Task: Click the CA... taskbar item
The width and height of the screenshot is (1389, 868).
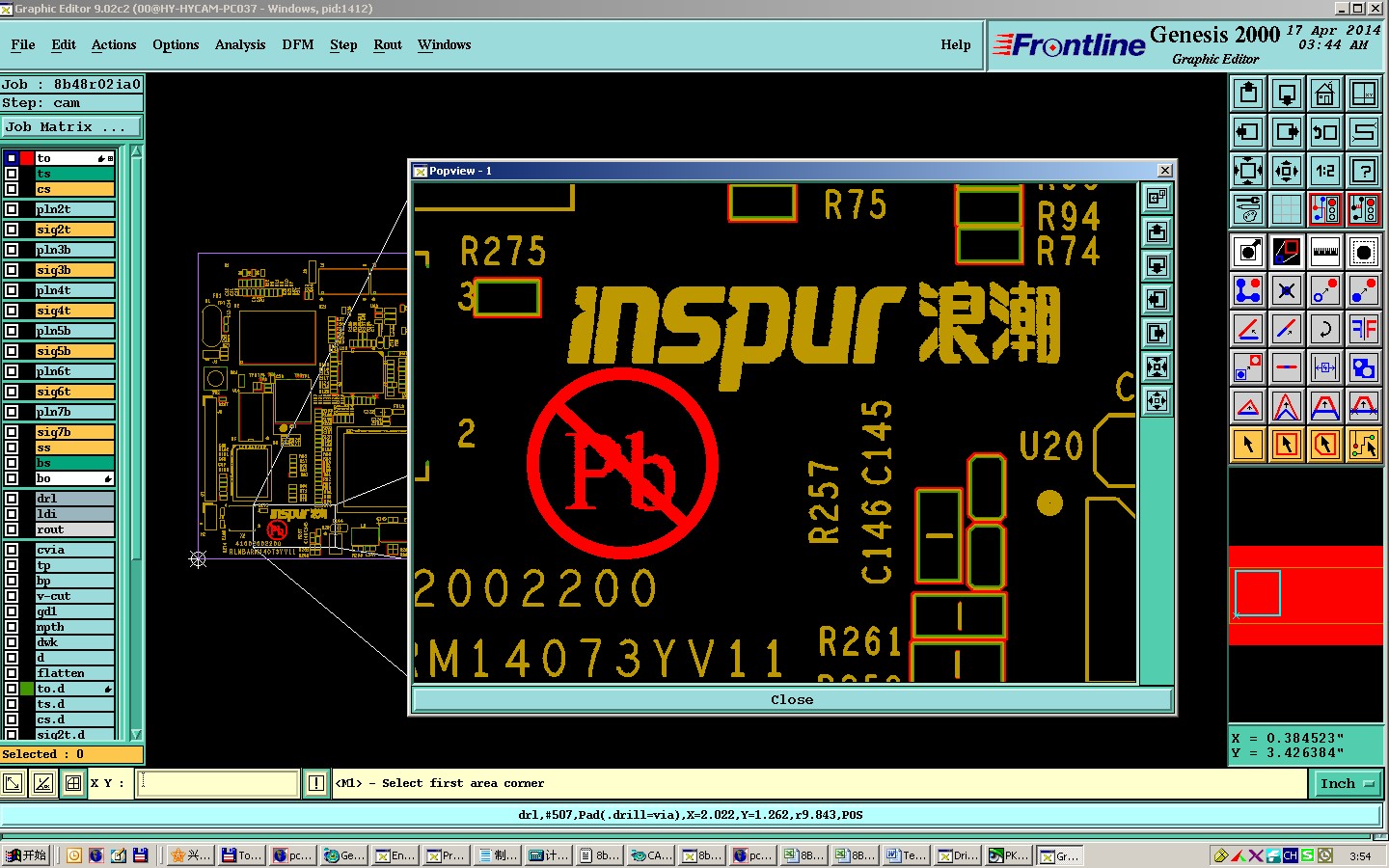Action: [x=651, y=855]
